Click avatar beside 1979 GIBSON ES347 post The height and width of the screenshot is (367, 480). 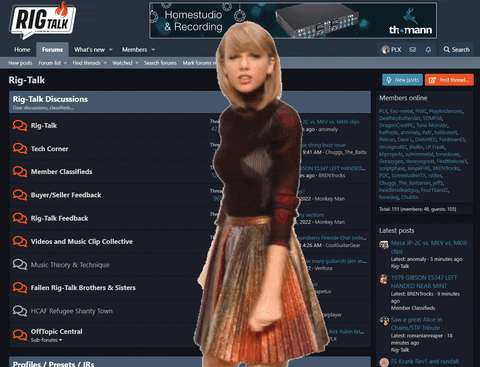click(384, 279)
